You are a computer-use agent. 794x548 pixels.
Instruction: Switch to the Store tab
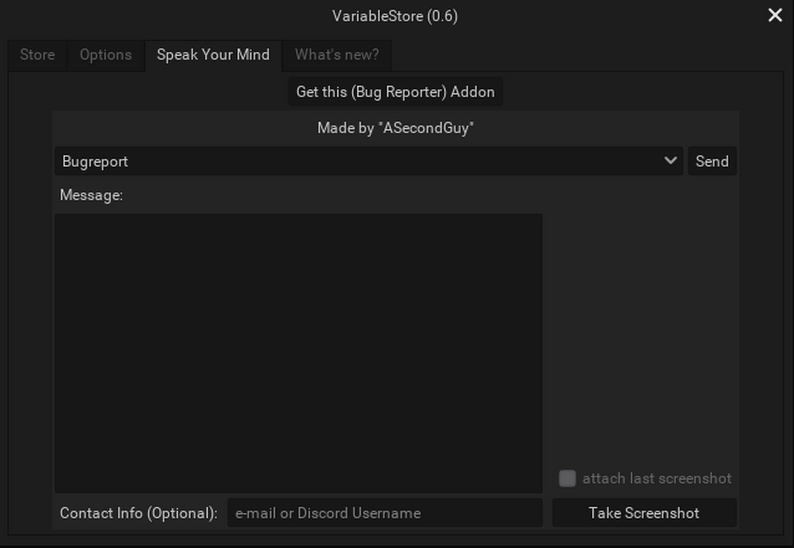coord(37,55)
